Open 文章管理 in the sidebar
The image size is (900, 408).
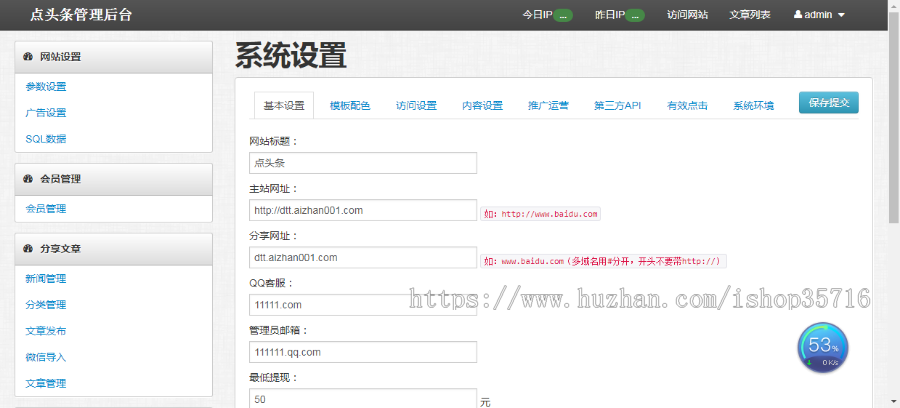46,383
